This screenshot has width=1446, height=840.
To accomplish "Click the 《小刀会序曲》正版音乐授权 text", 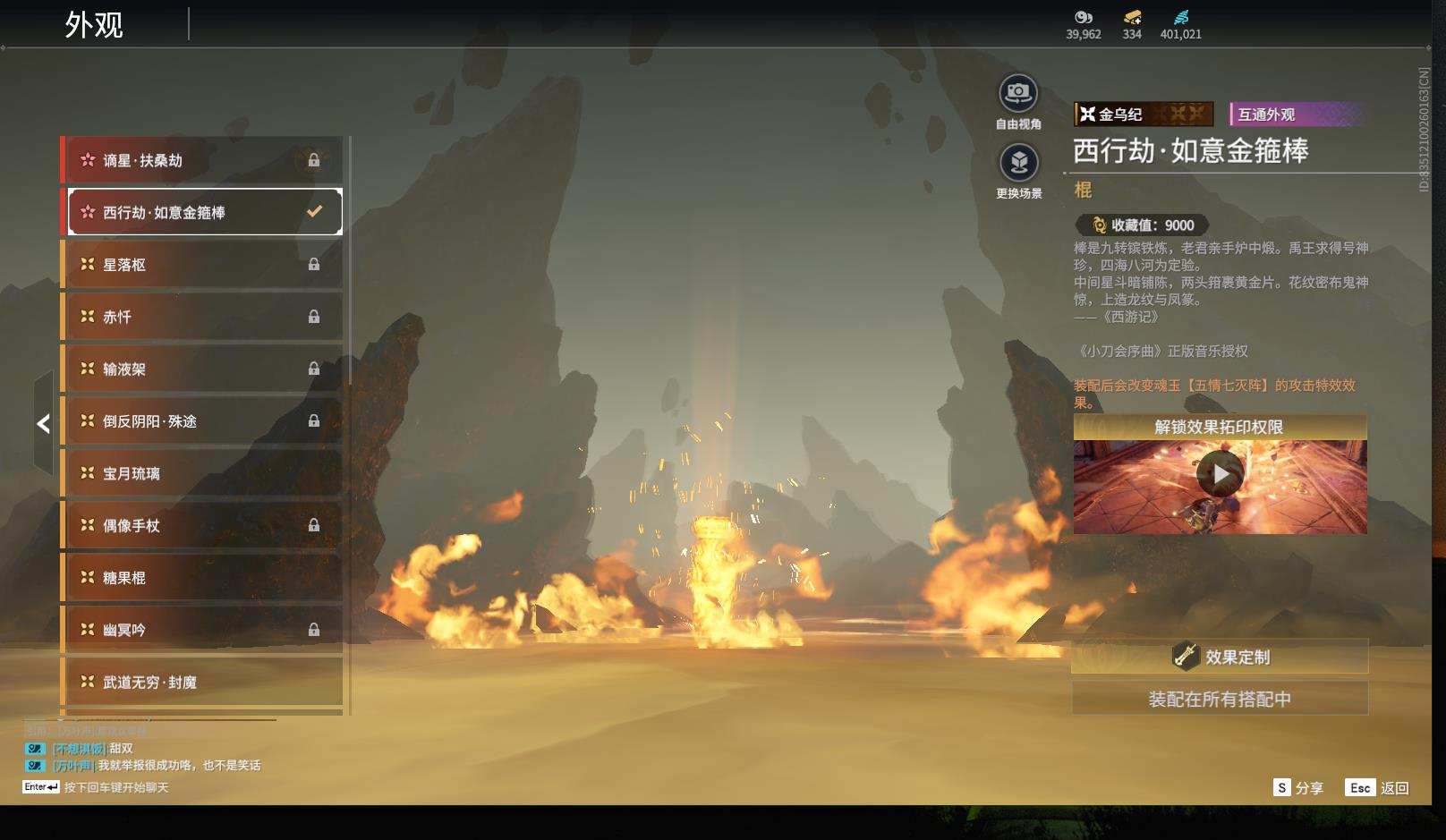I will click(x=1161, y=351).
